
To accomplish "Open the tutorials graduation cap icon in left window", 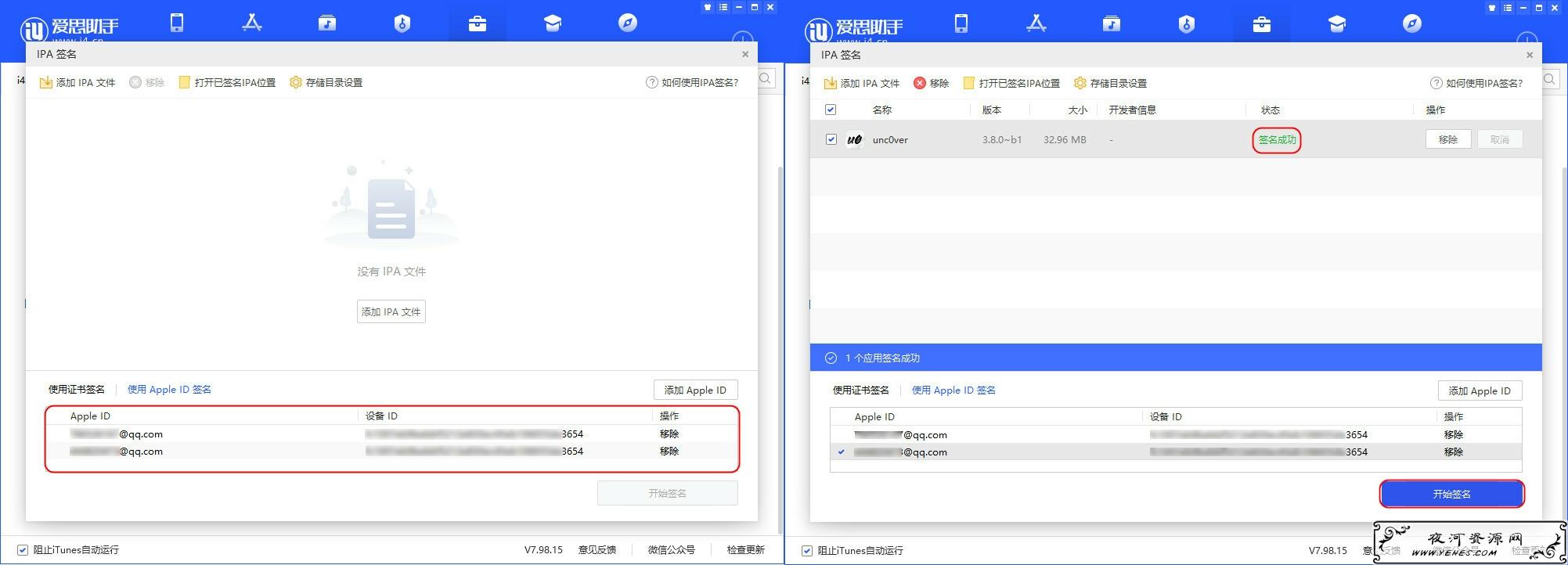I will point(553,23).
